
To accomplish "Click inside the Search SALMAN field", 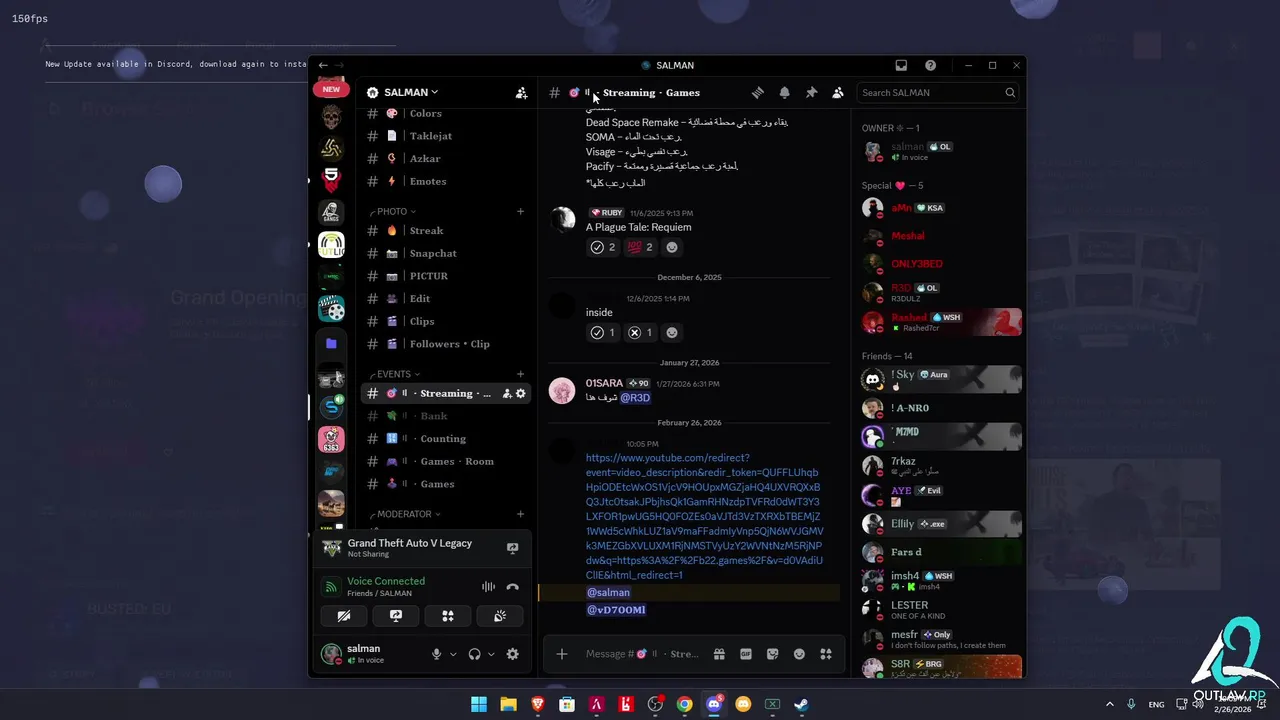I will click(938, 93).
